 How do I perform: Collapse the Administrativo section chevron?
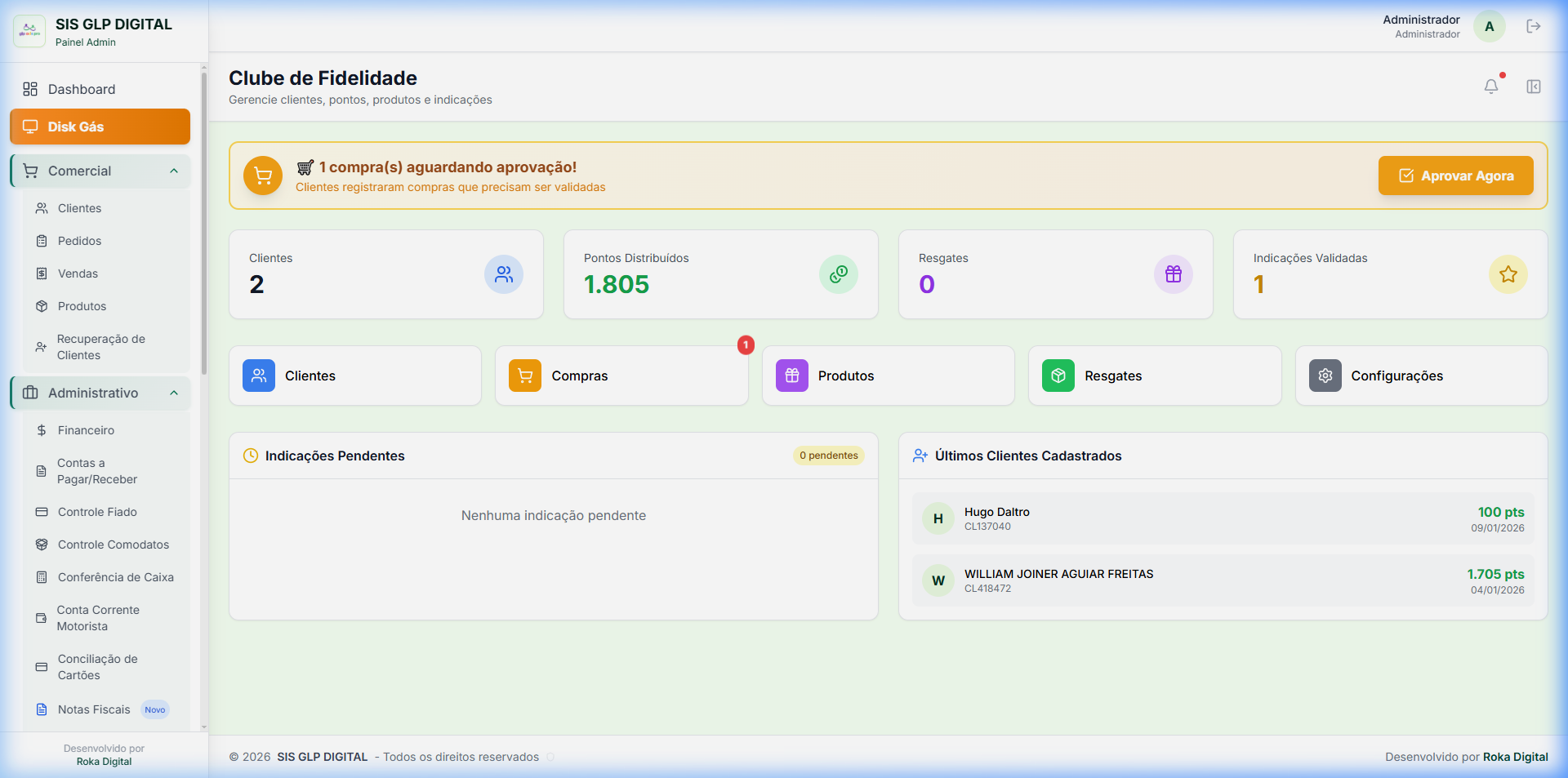coord(174,393)
